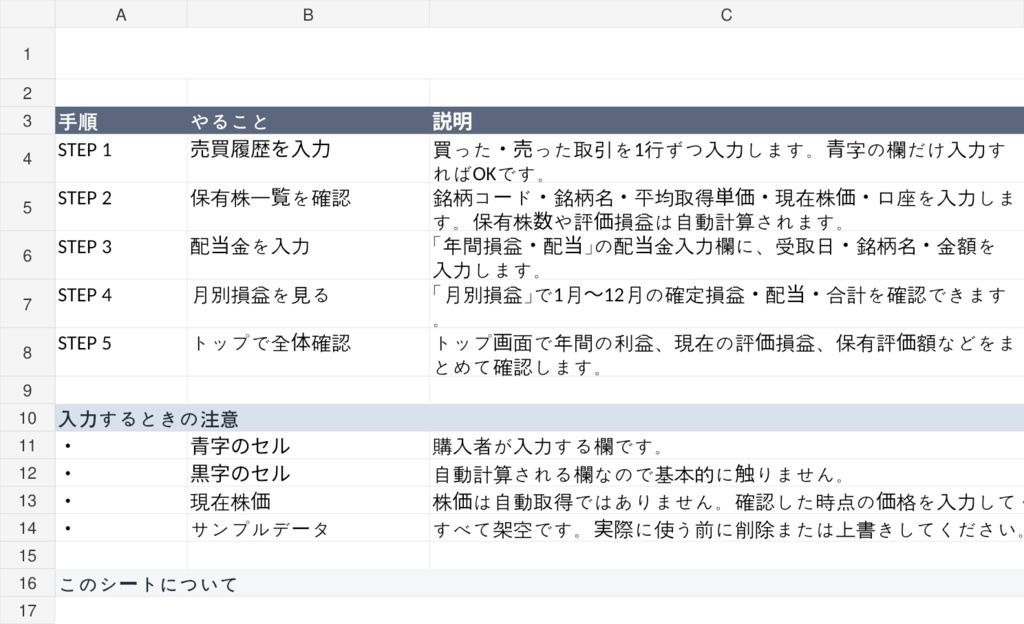Click the やること header cell
Screen dimensions: 1024x624
[308, 121]
